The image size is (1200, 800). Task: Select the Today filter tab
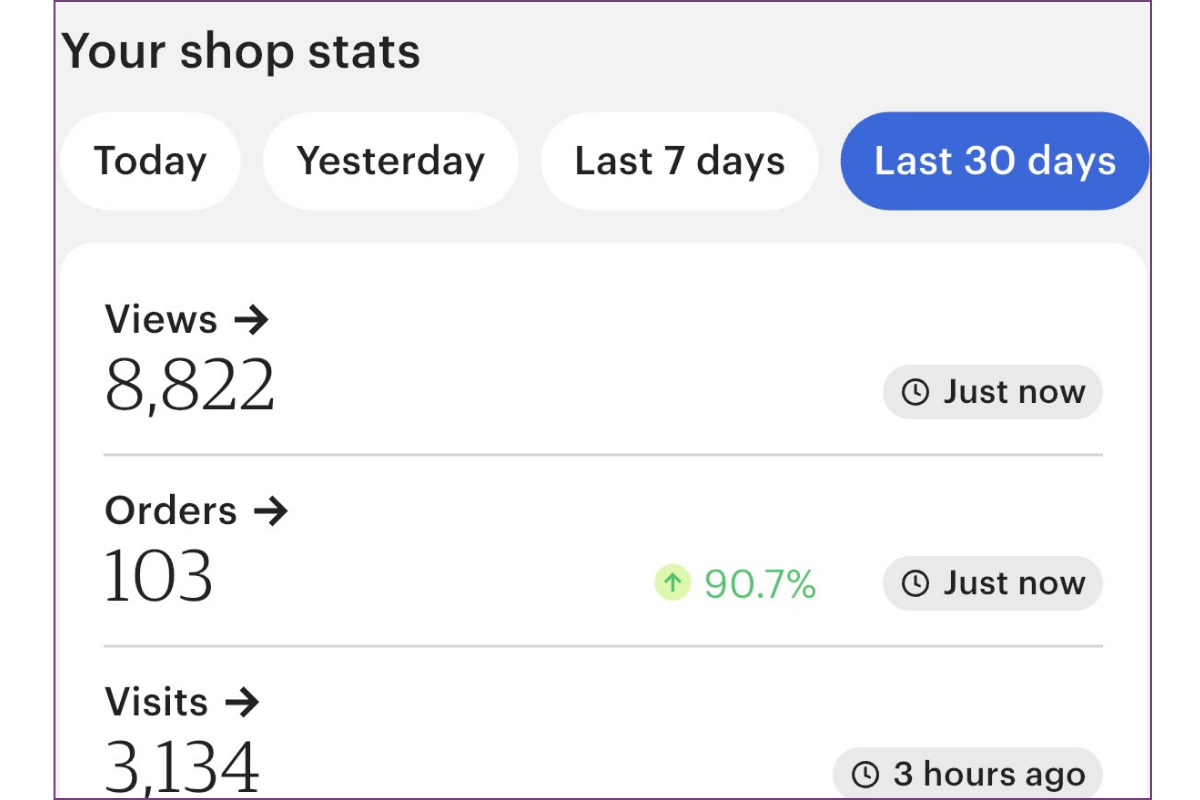[150, 161]
